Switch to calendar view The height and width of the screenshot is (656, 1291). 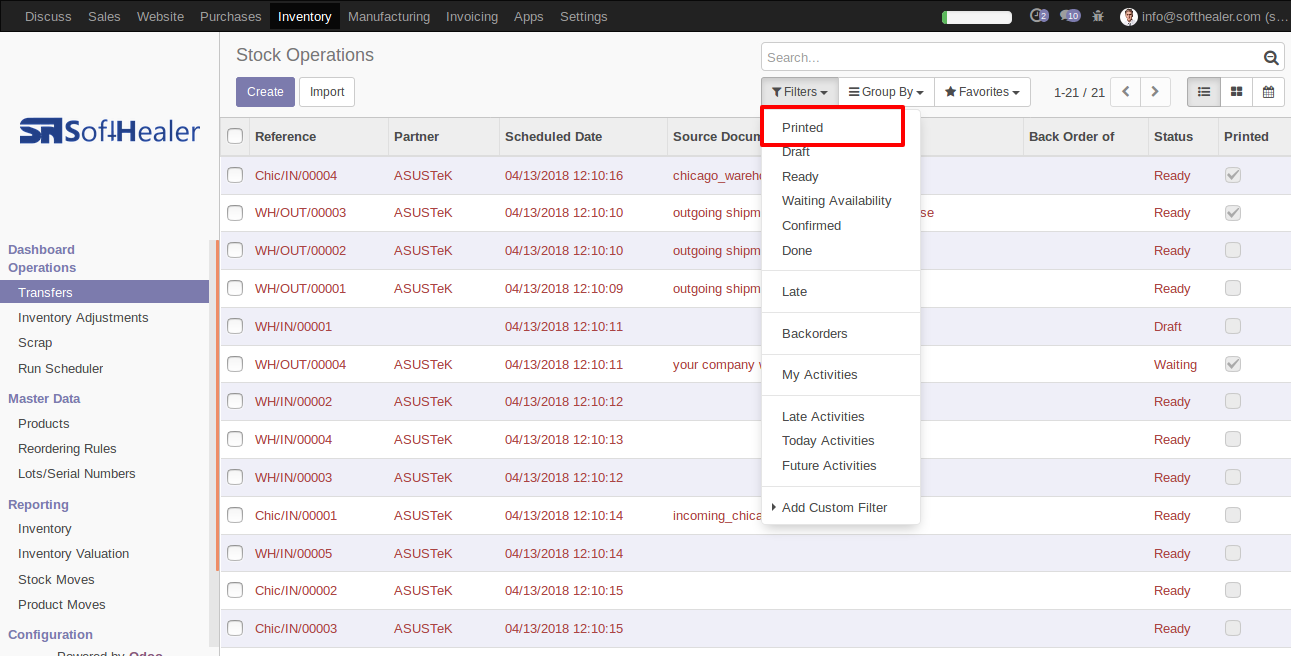click(x=1269, y=92)
